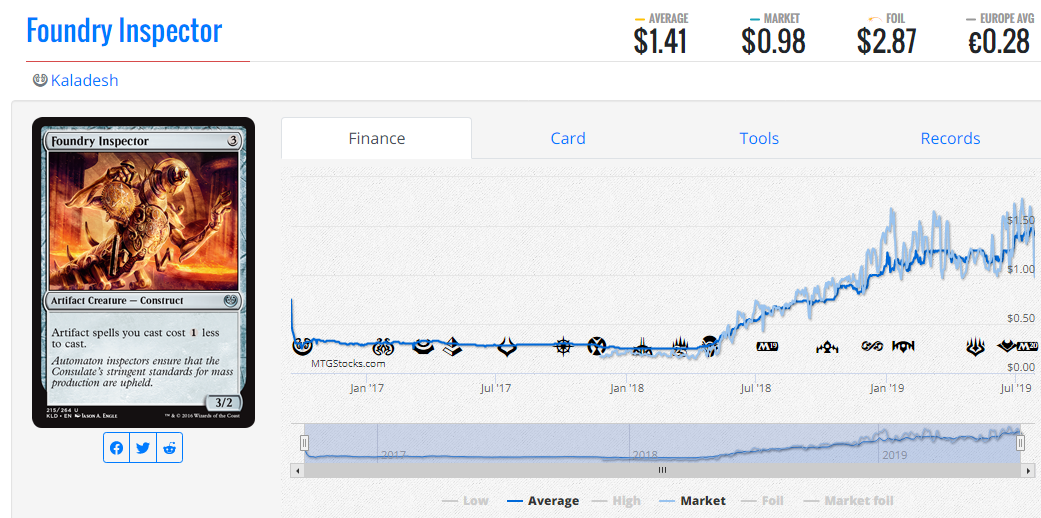Click the $0.50 price axis label
The width and height of the screenshot is (1041, 518).
pyautogui.click(x=1021, y=317)
